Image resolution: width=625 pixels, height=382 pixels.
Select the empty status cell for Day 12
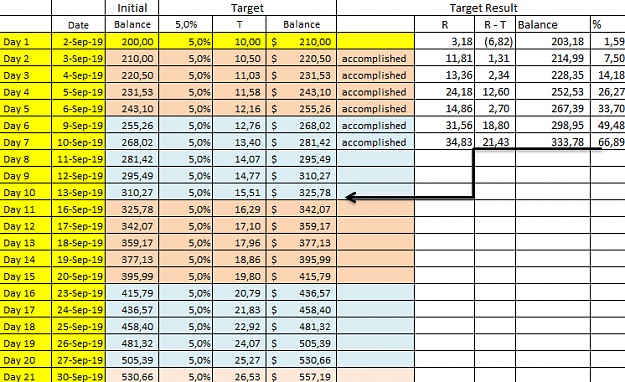[375, 226]
